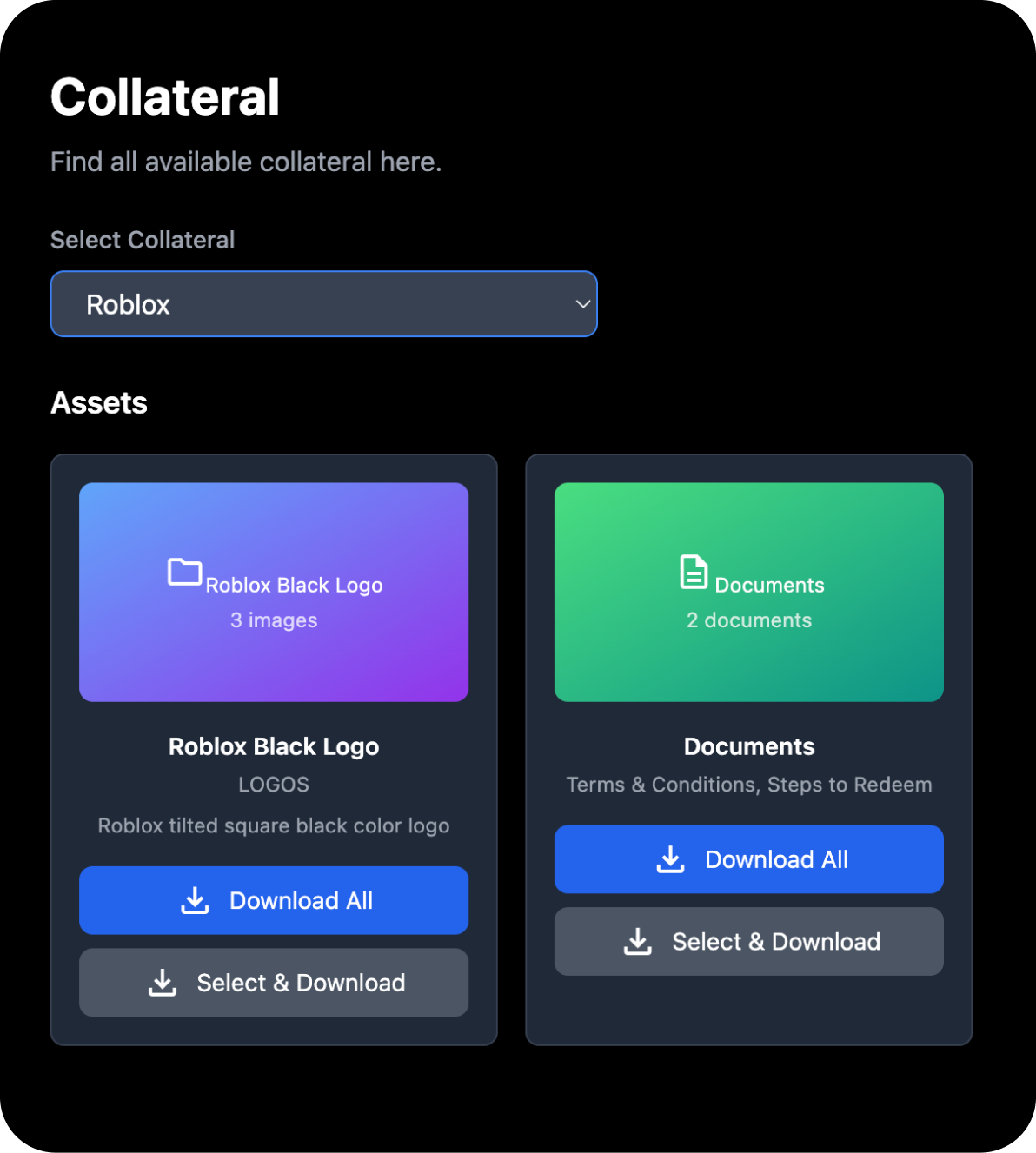Click the Terms & Conditions, Steps to Redeem text
Image resolution: width=1036 pixels, height=1153 pixels.
click(x=749, y=785)
